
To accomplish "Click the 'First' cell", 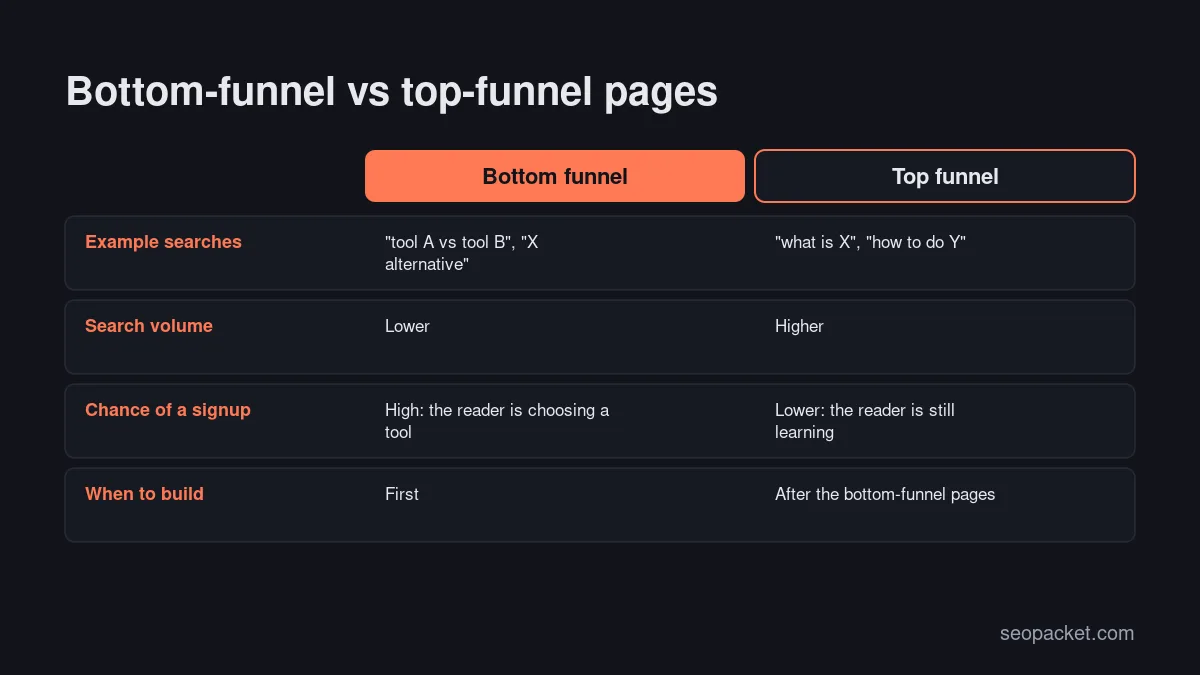I will click(x=402, y=494).
